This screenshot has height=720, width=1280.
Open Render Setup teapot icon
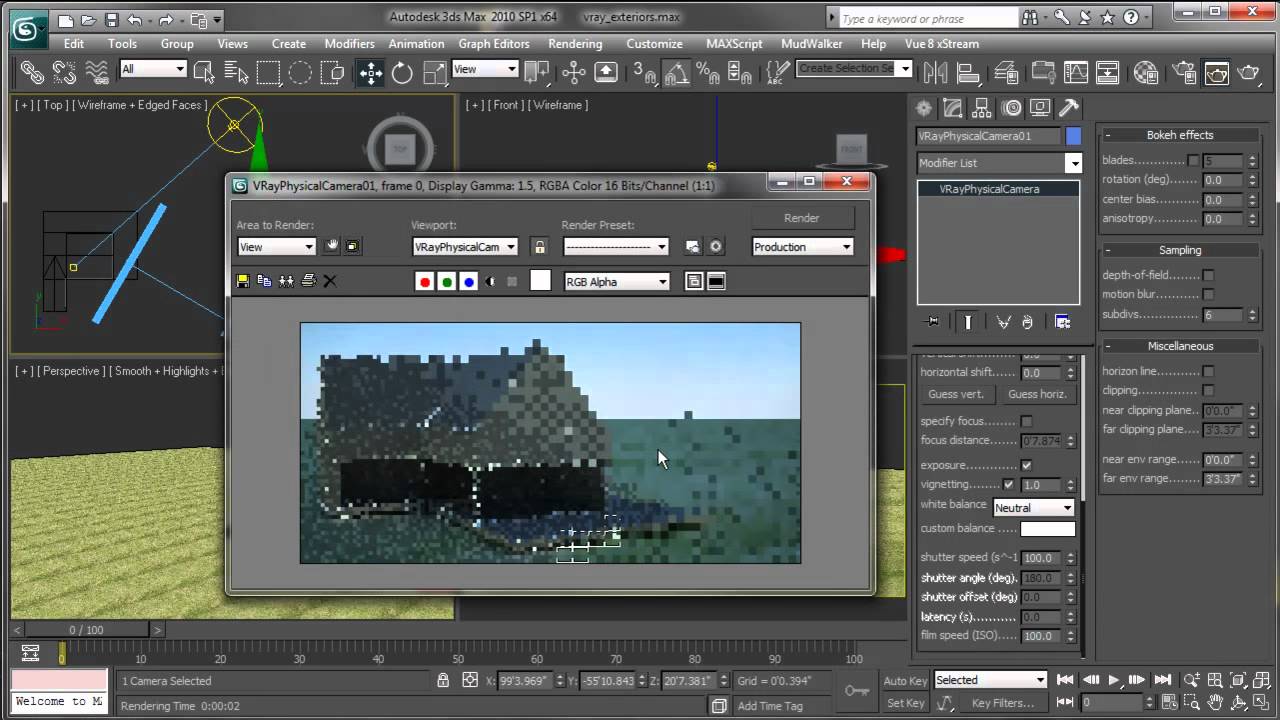coord(1185,72)
